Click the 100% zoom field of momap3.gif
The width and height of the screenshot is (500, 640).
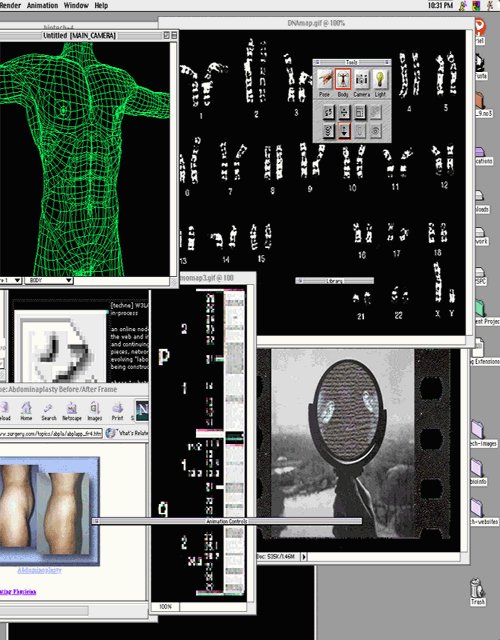(165, 607)
